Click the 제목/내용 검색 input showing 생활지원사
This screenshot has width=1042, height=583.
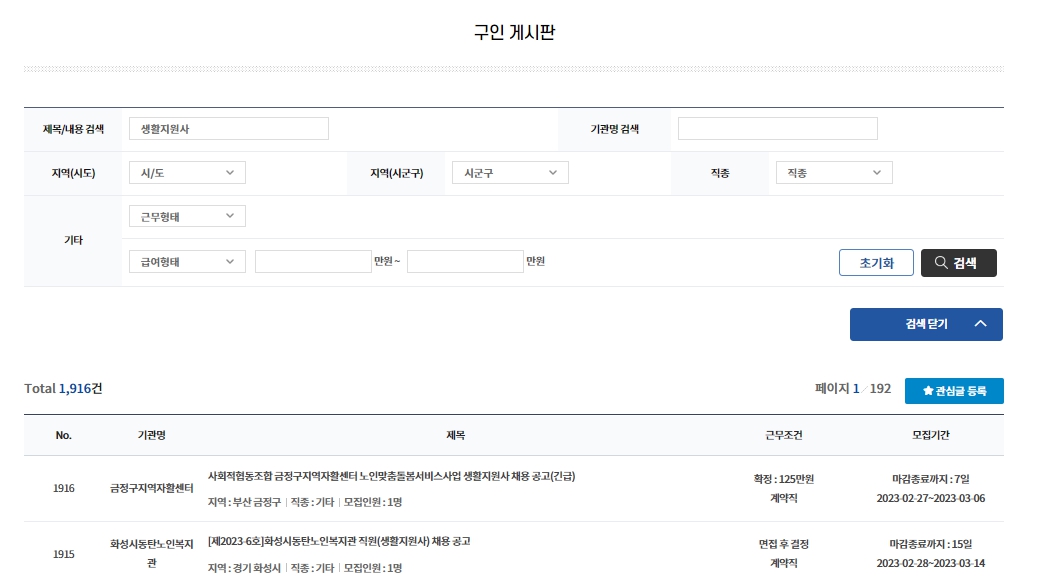click(x=229, y=128)
